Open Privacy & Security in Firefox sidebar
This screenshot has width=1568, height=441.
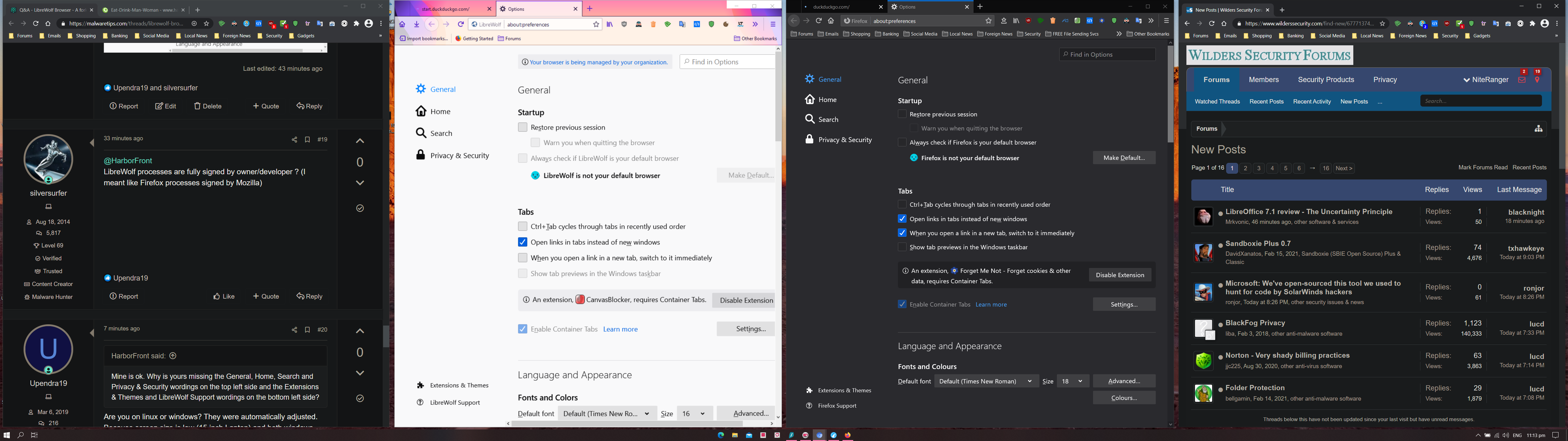844,139
